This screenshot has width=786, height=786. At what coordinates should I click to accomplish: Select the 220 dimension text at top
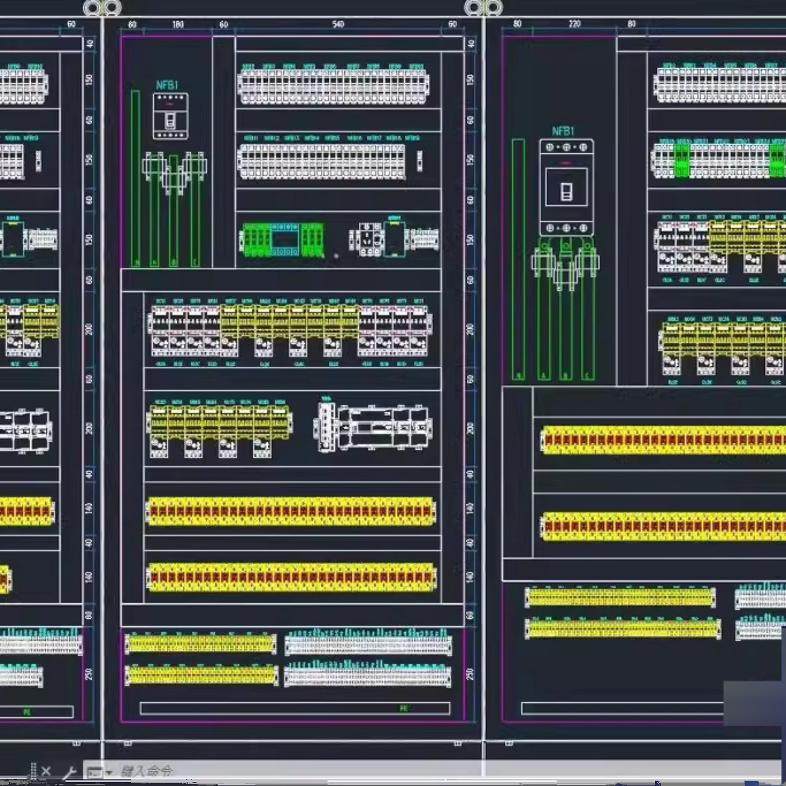[574, 24]
